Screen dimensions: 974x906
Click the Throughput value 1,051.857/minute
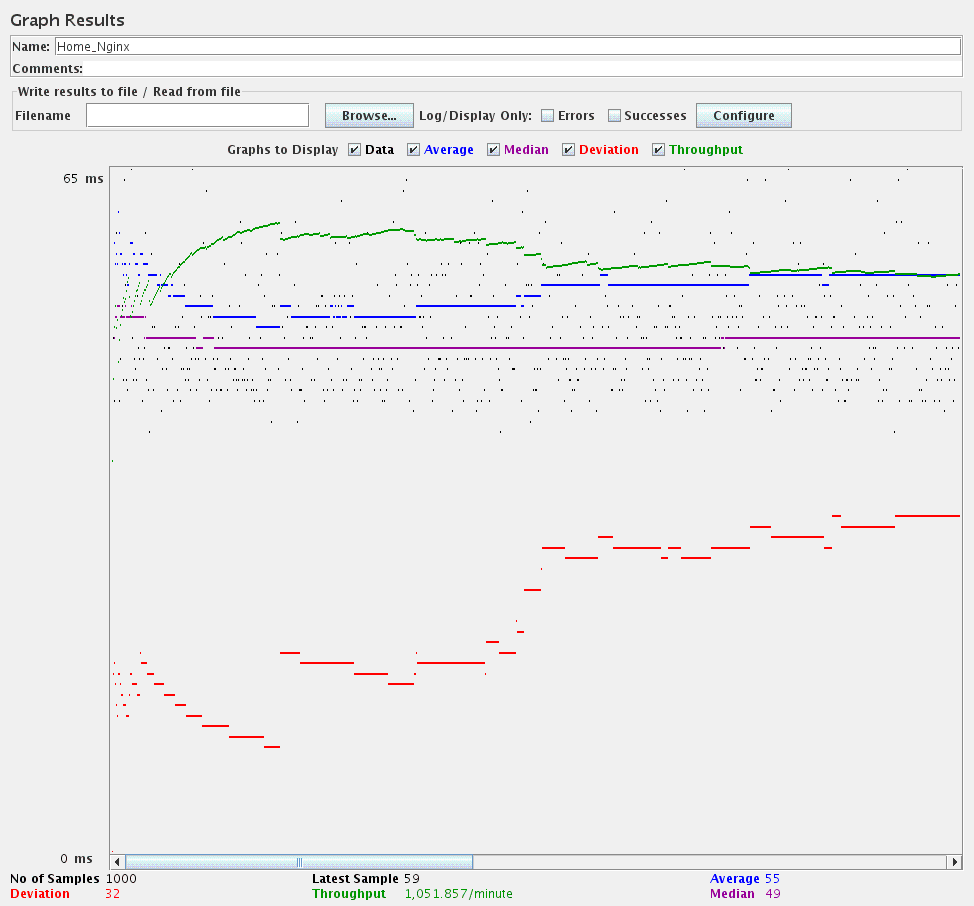click(458, 894)
